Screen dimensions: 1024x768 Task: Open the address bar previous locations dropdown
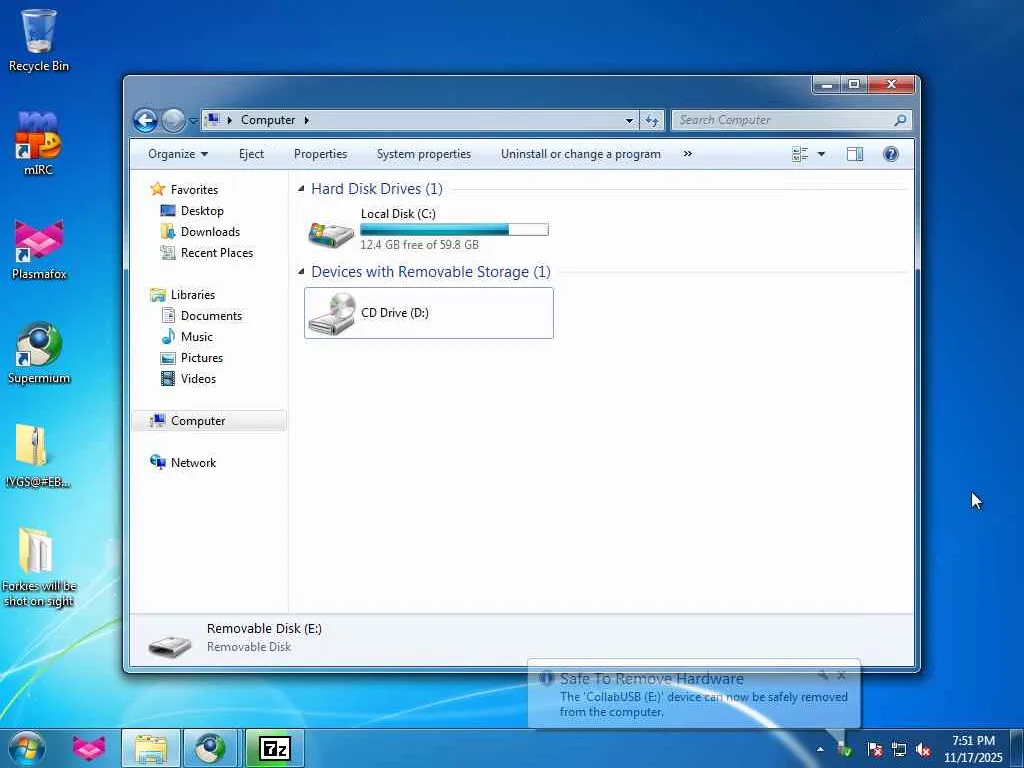click(x=629, y=120)
